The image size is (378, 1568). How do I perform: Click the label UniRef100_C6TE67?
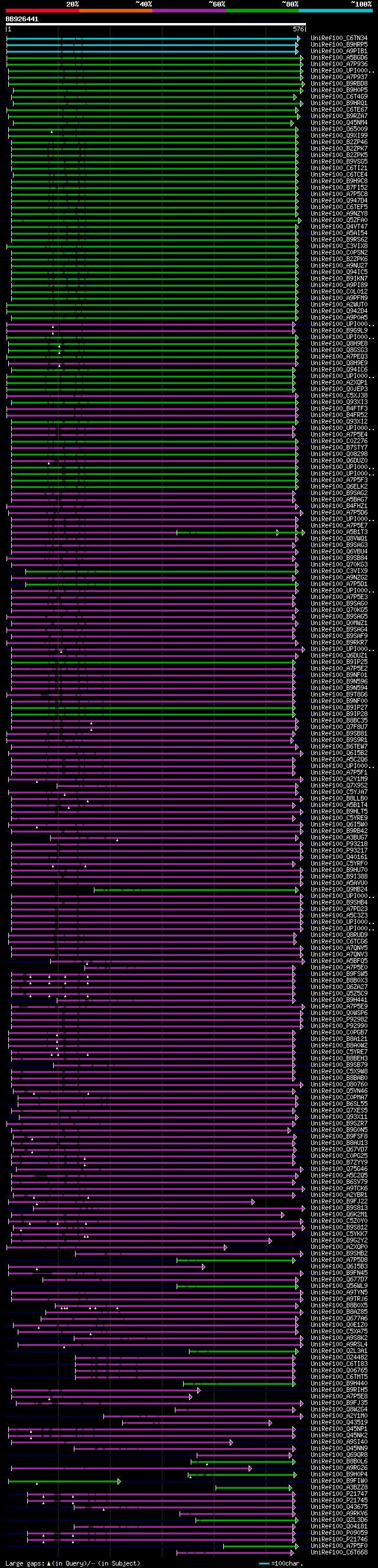pos(339,109)
